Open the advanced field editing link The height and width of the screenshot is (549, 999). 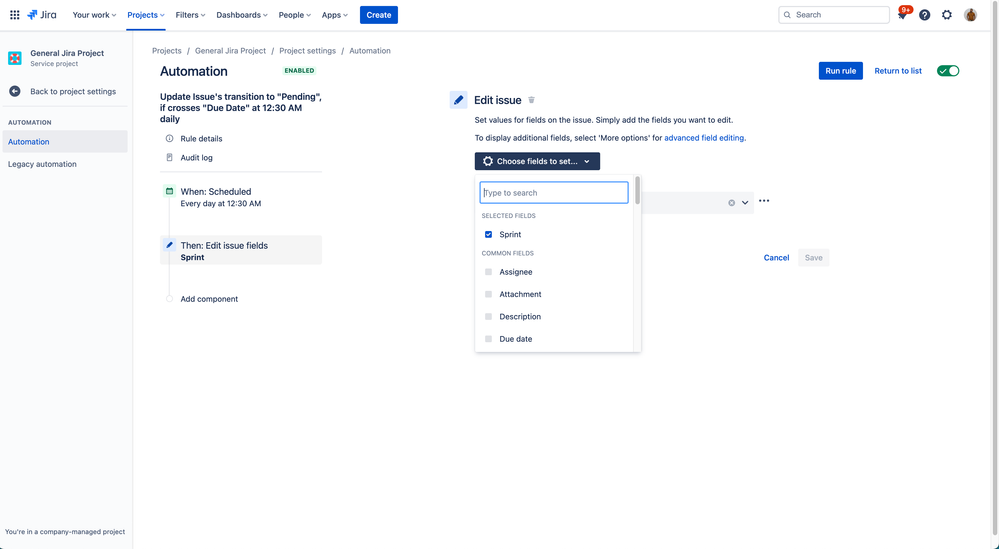pos(704,138)
